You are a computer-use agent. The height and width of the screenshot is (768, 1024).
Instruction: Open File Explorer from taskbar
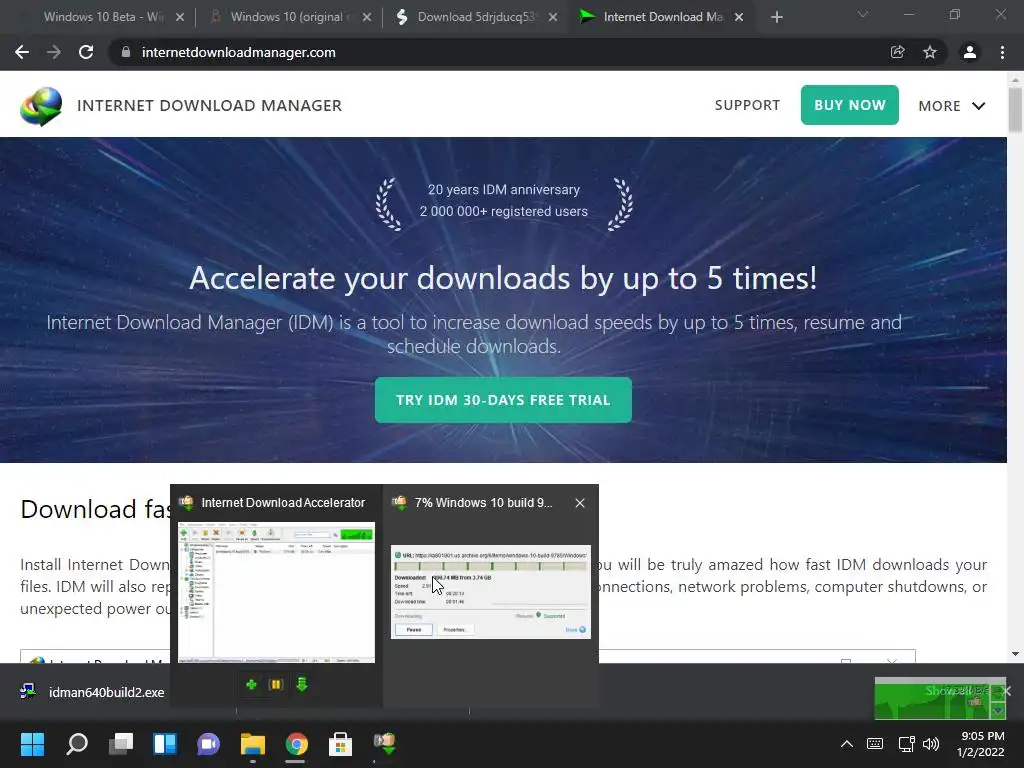click(x=253, y=744)
